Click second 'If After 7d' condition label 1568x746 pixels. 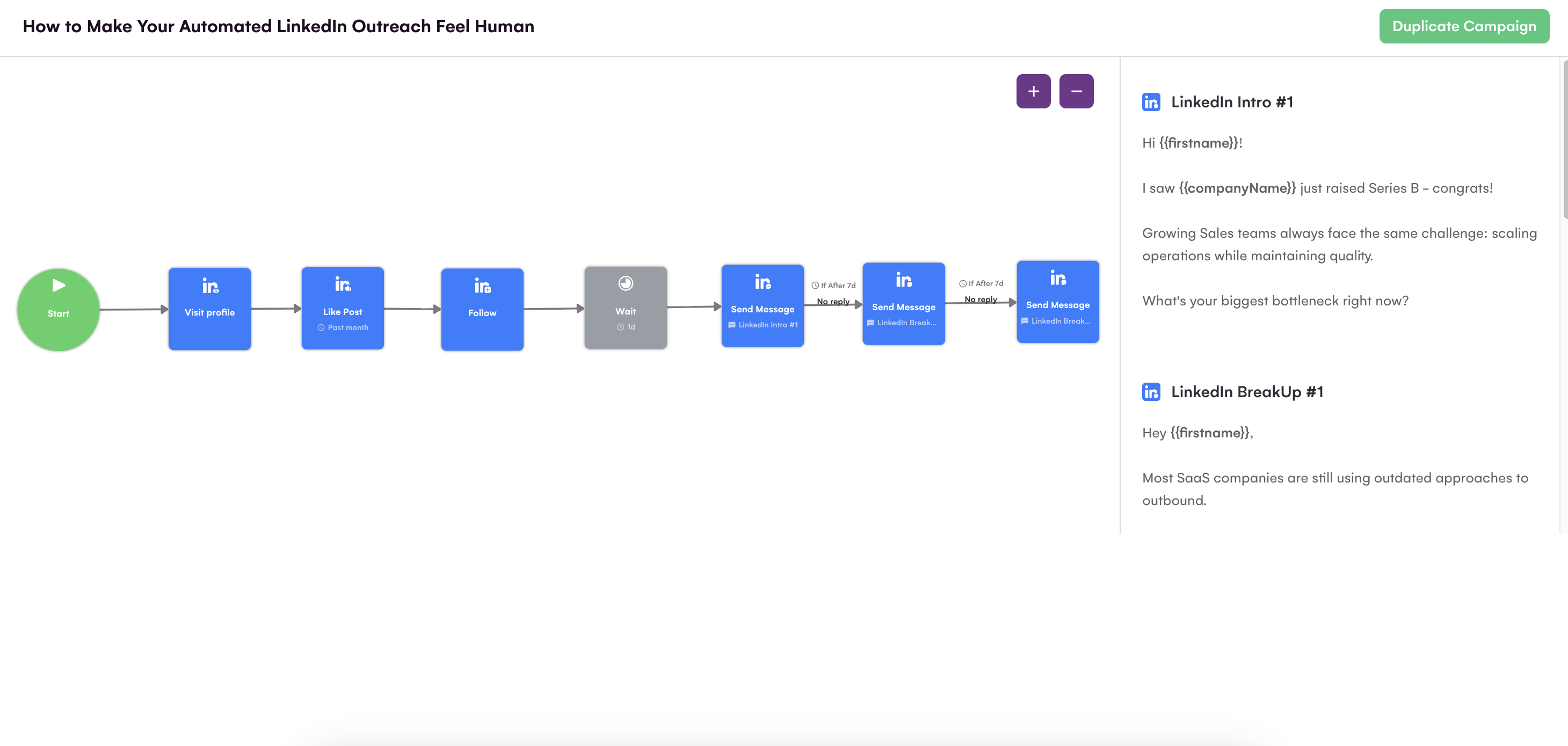(981, 283)
